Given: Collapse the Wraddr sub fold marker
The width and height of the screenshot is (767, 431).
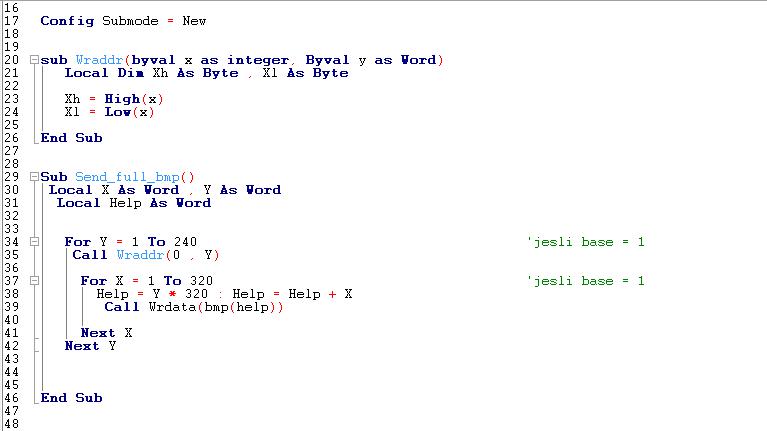Looking at the screenshot, I should pos(34,60).
